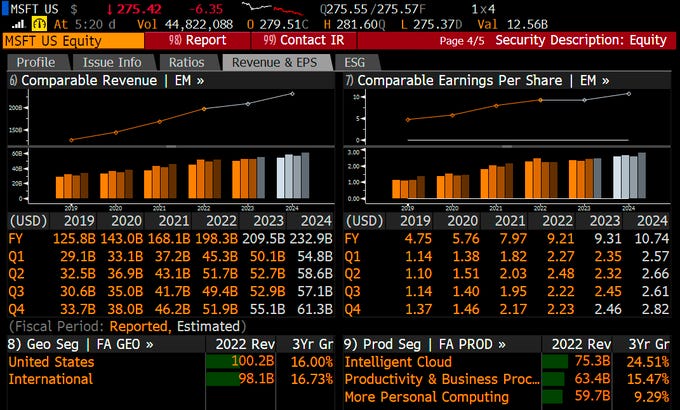
Task: Click the Page 4/5 indicator
Action: [462, 41]
